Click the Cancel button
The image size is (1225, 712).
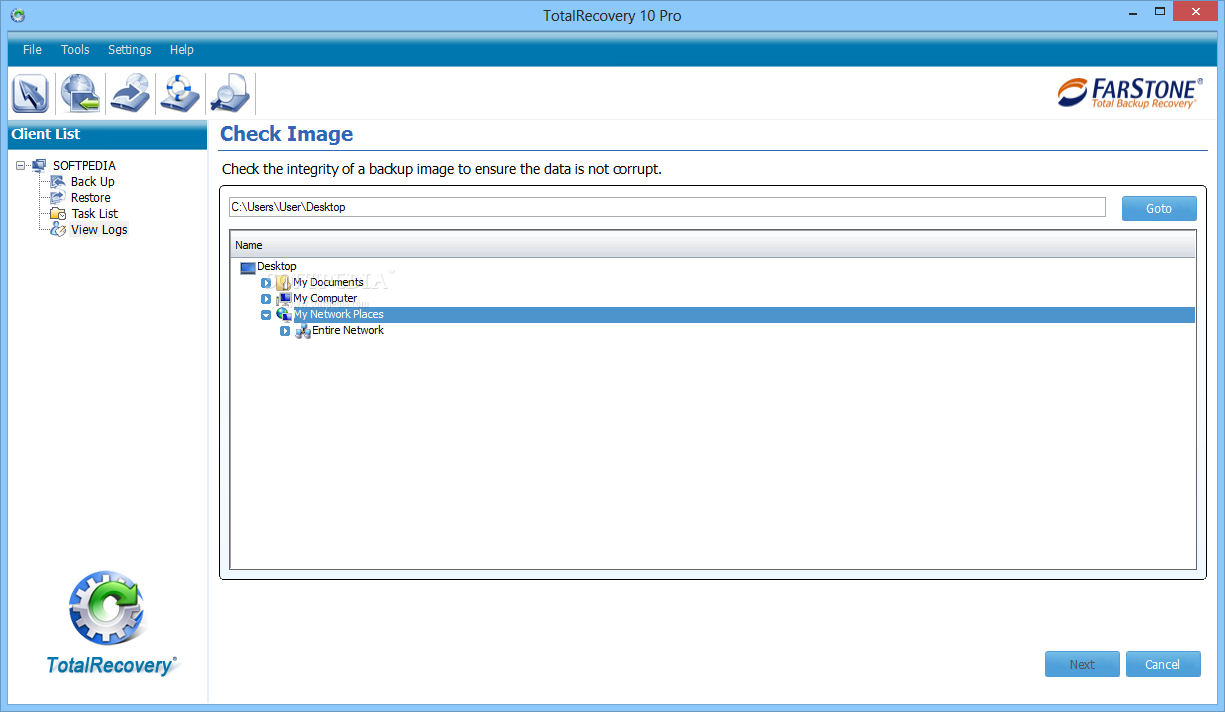pyautogui.click(x=1163, y=664)
